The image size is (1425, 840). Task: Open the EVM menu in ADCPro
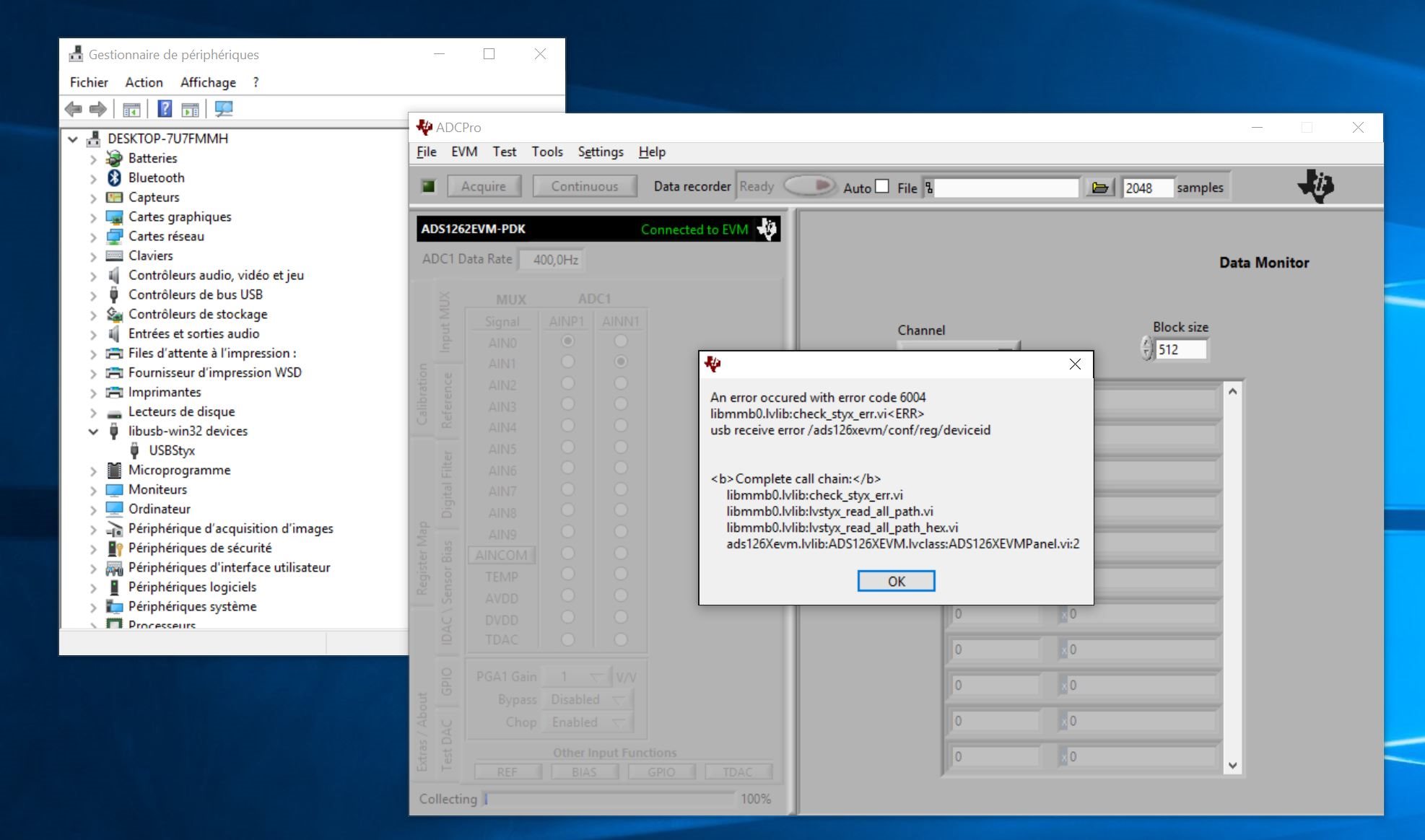464,152
